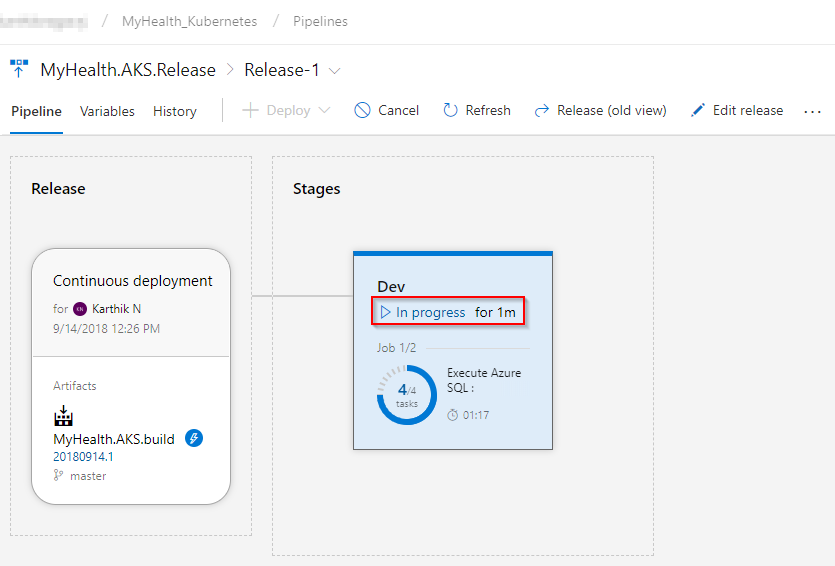Click the In progress status link
Image resolution: width=835 pixels, height=566 pixels.
[430, 312]
